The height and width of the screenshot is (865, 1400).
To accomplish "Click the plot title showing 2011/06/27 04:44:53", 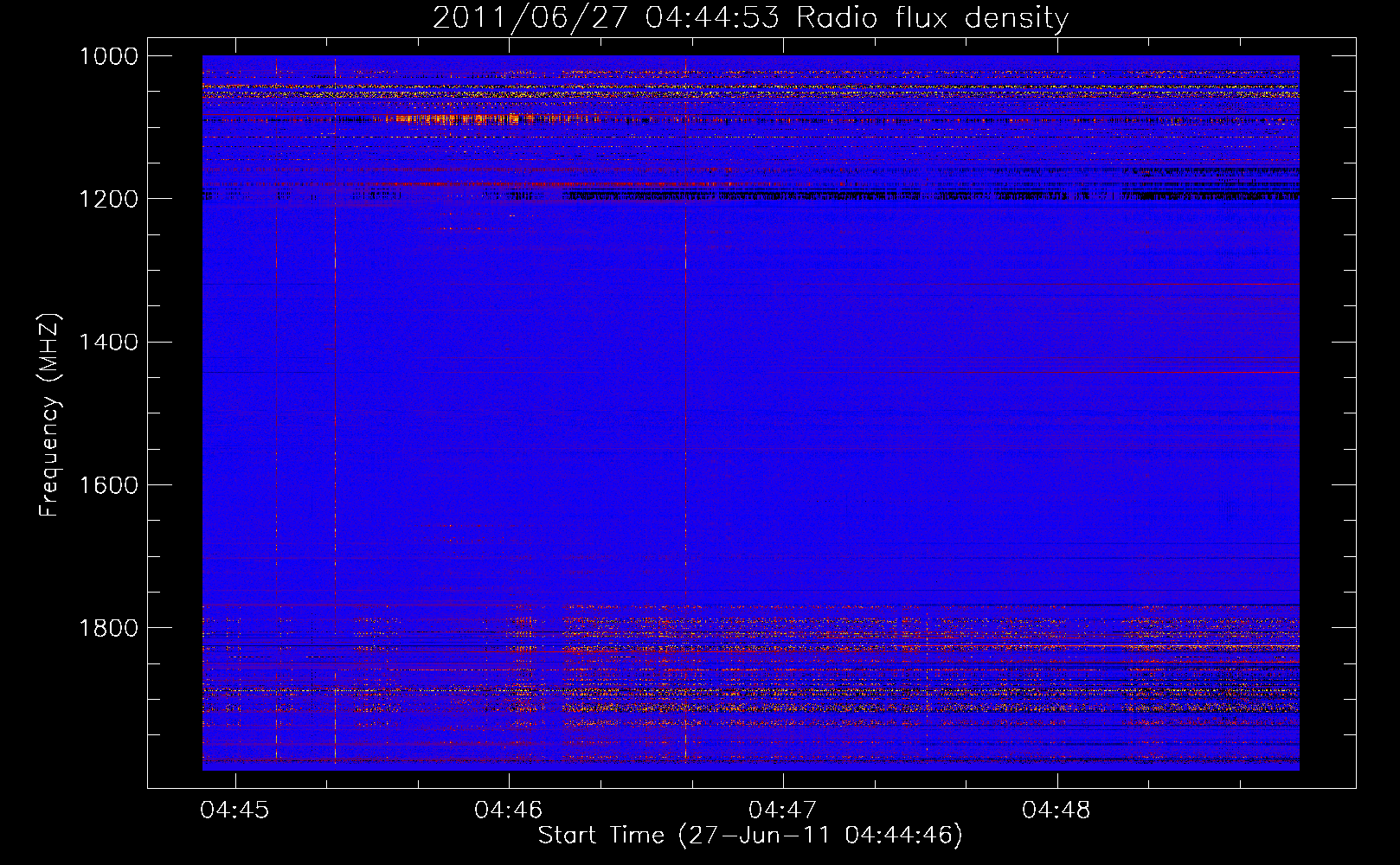I will [750, 18].
